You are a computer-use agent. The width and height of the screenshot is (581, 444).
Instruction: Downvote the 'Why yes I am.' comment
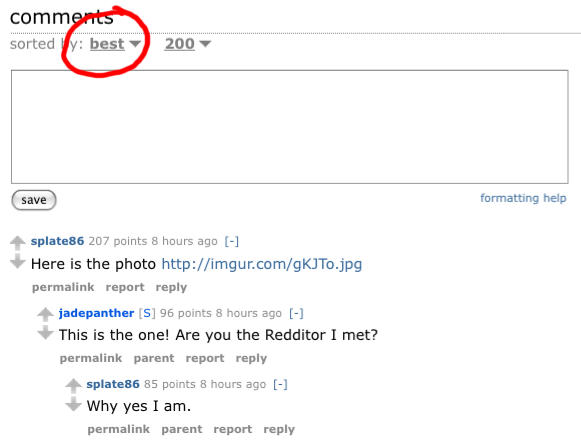73,404
